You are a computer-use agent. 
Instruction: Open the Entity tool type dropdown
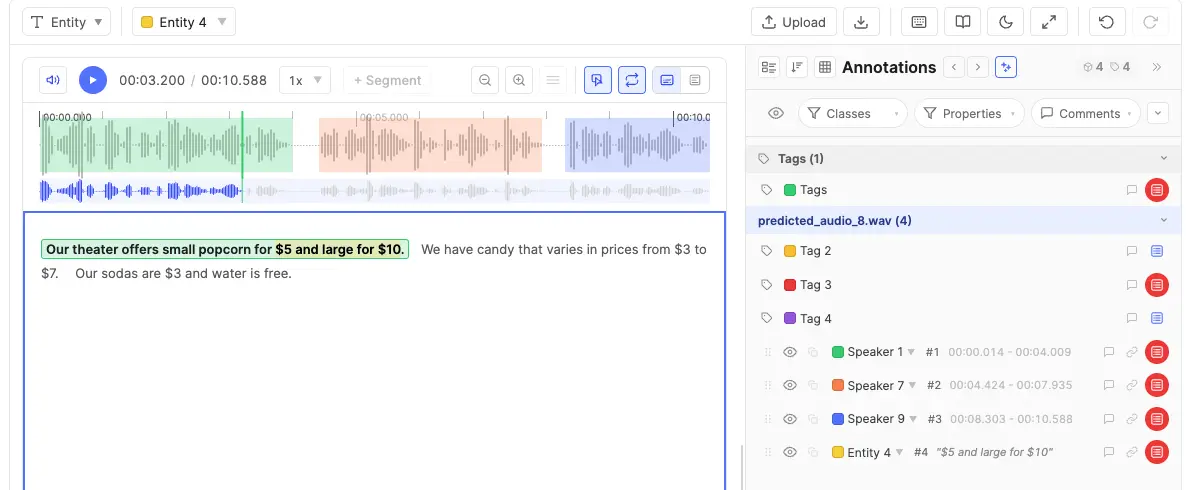coord(67,22)
